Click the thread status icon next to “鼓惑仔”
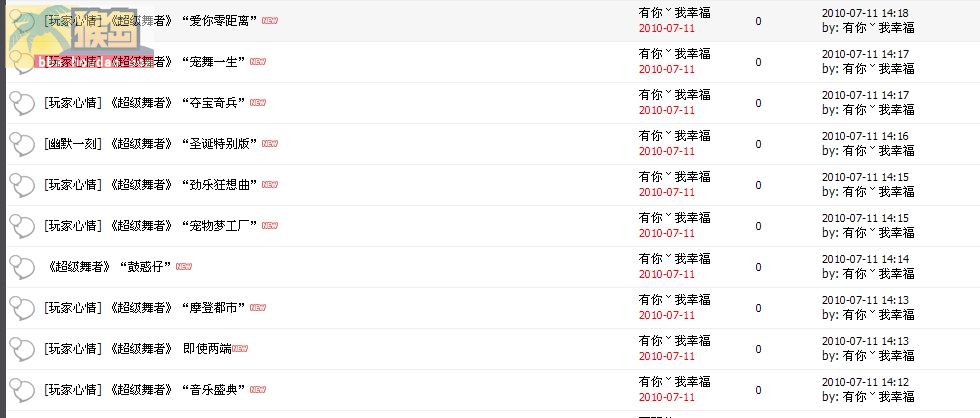Screen dimensions: 980x418 pyautogui.click(x=22, y=267)
